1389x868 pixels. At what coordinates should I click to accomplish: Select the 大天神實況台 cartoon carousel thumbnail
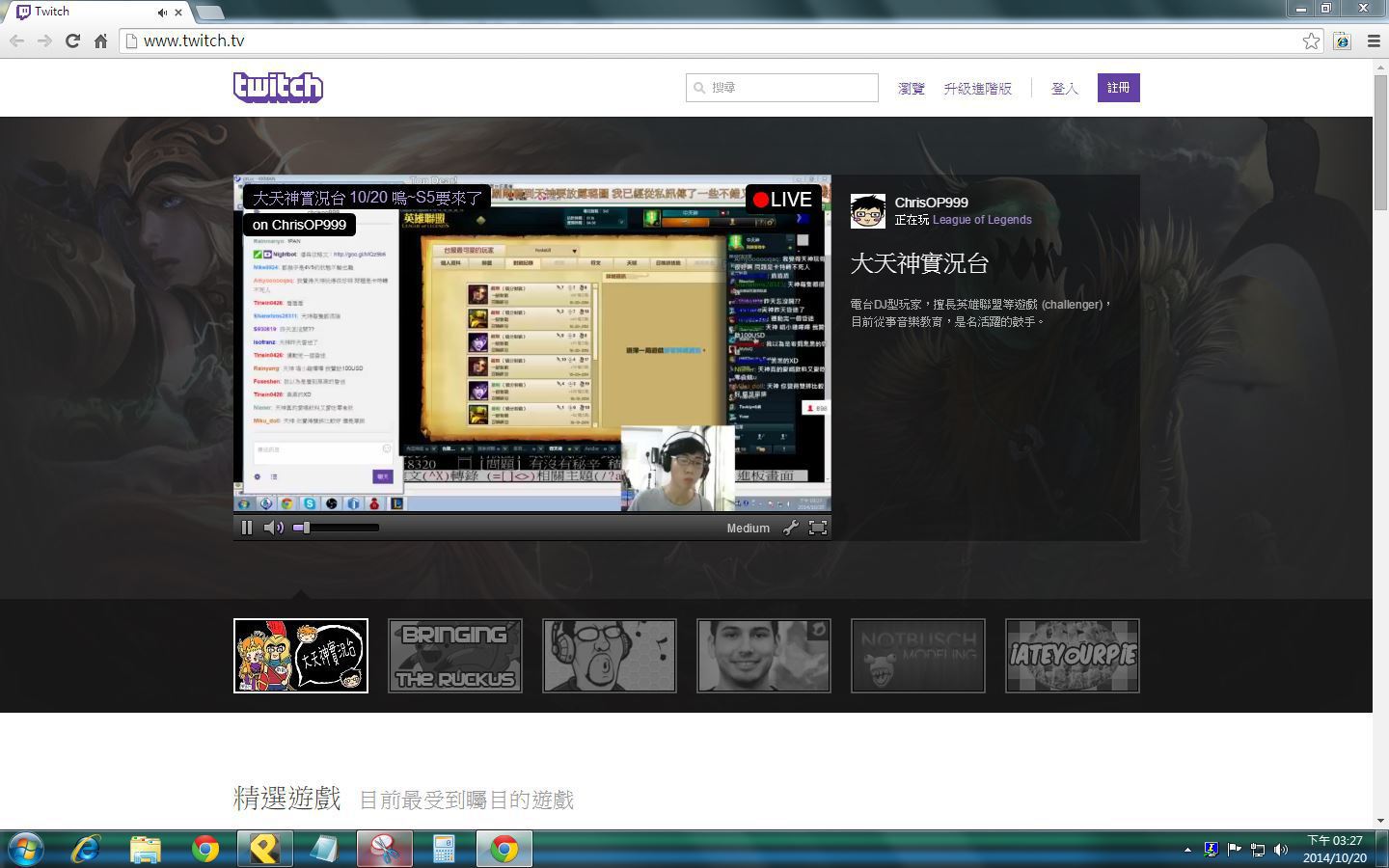click(301, 656)
